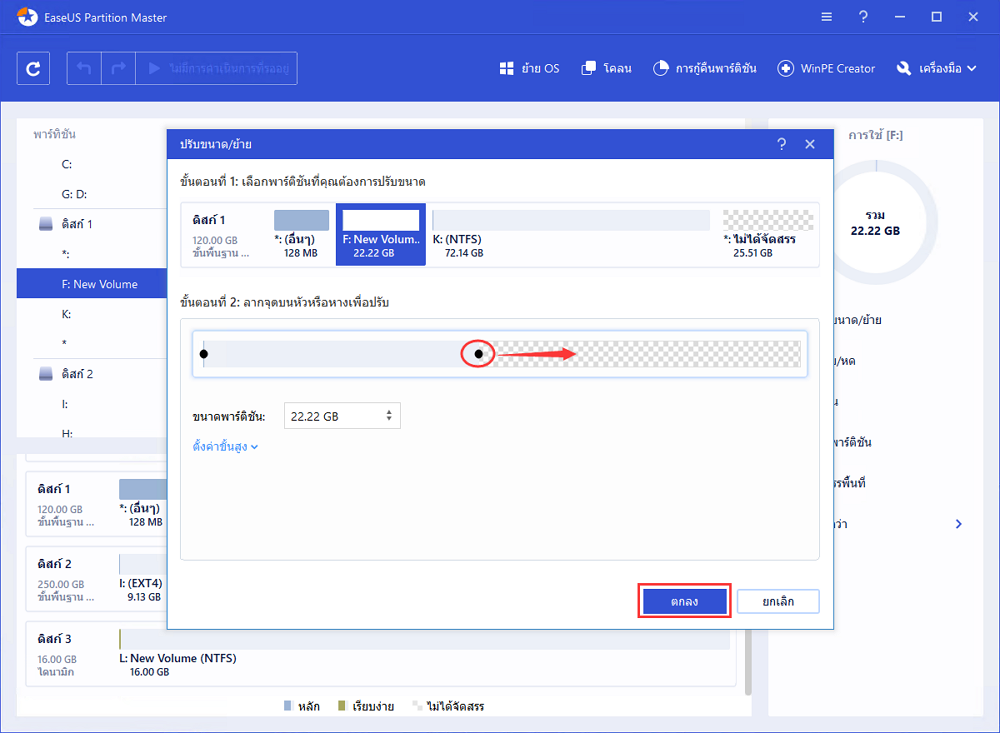Click ดิสก์ 3 16.00 GB in bottom disk map

tap(57, 655)
